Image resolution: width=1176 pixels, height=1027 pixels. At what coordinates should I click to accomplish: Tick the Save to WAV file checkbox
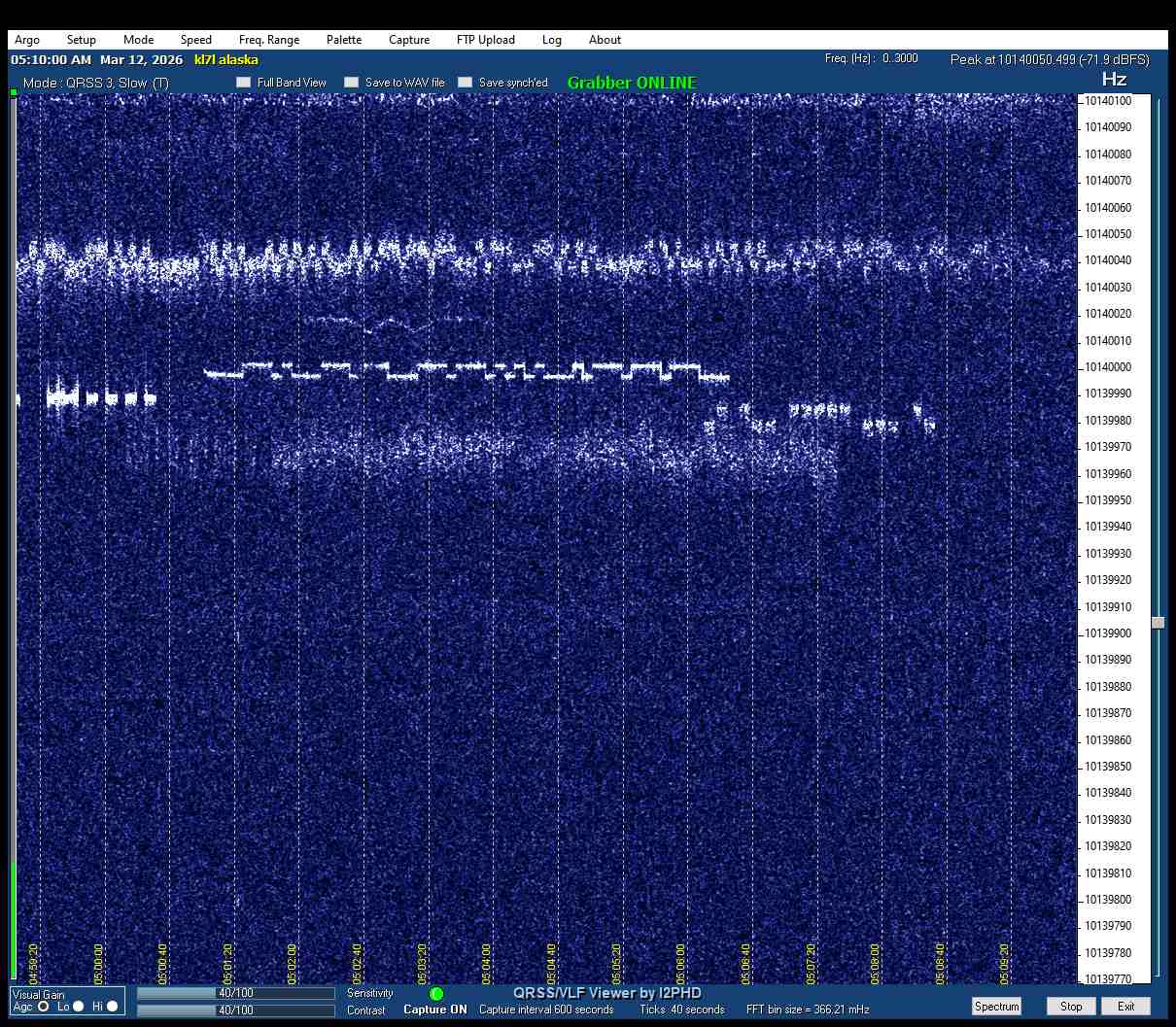coord(352,83)
